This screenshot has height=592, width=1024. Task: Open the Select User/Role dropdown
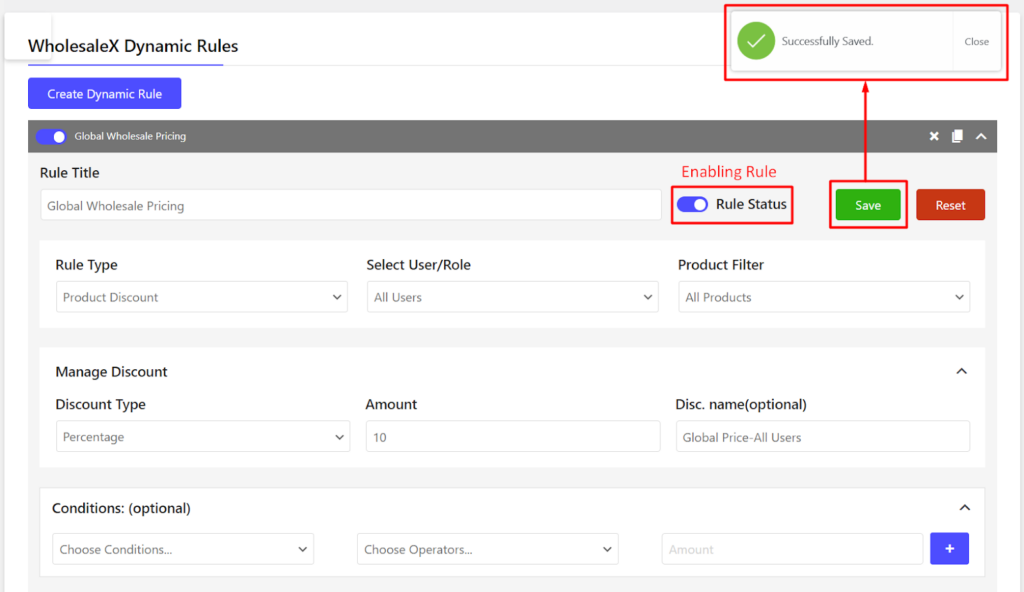(x=513, y=297)
